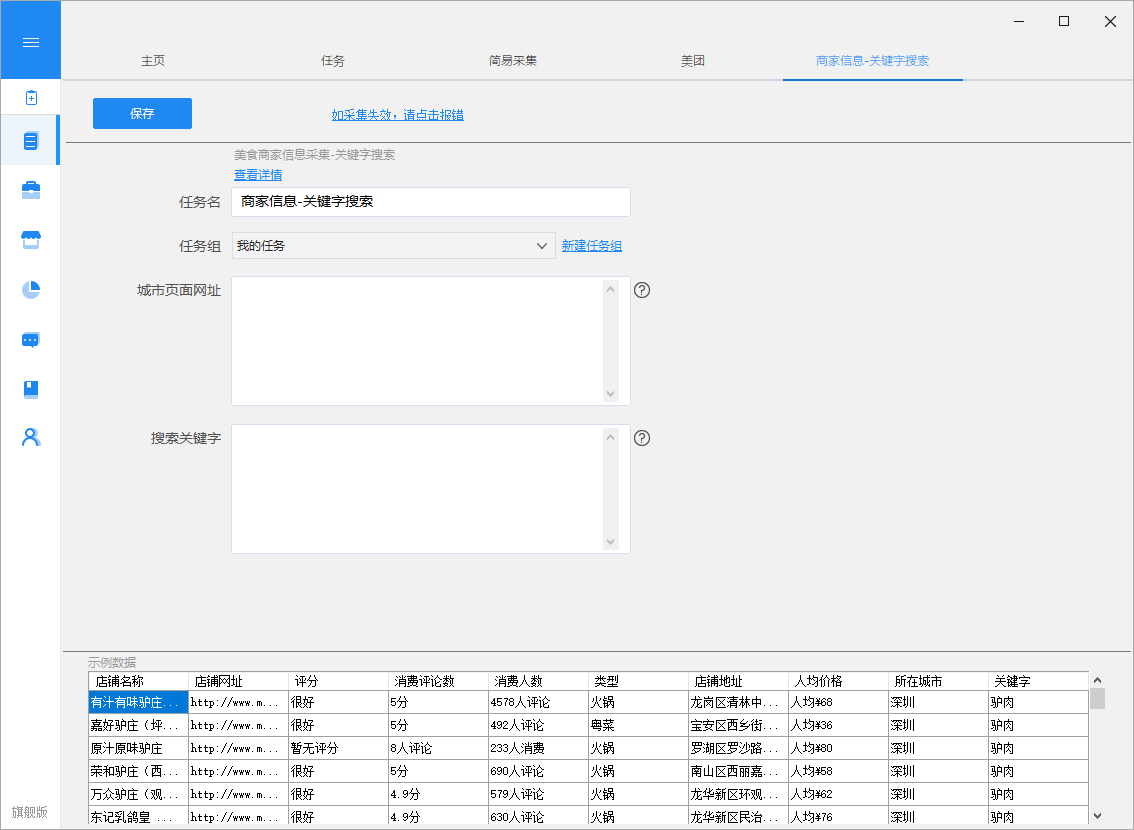This screenshot has height=830, width=1134.
Task: Open the briefcase toolbox sidebar icon
Action: 30,190
